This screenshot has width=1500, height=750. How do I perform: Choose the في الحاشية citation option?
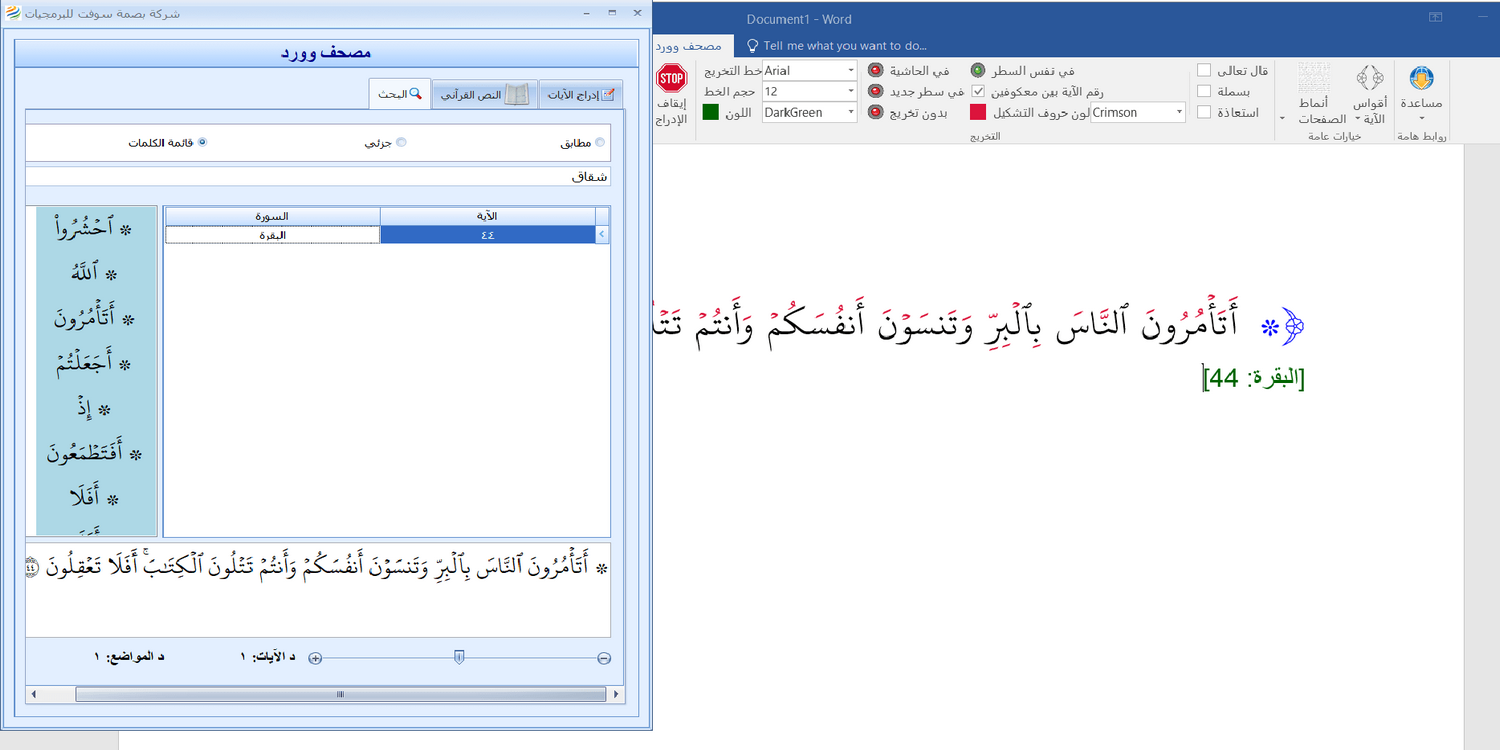[x=875, y=71]
